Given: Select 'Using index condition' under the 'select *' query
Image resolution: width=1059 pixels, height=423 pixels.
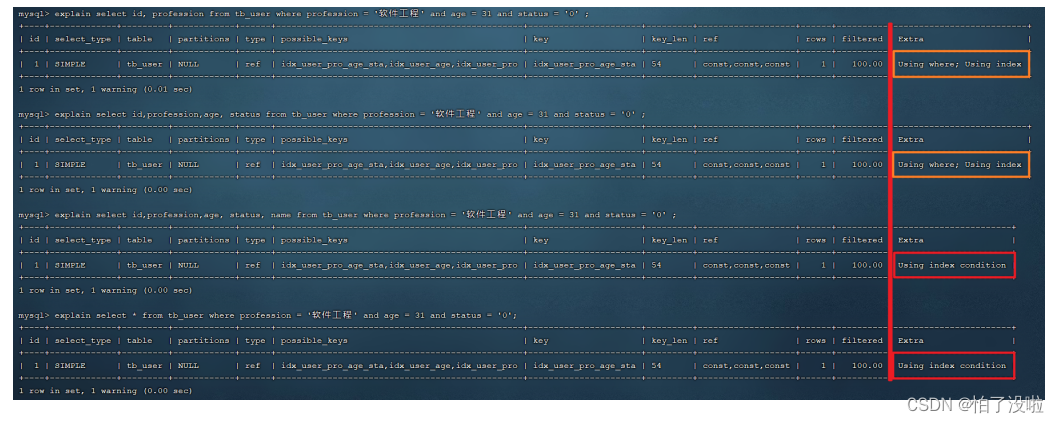Looking at the screenshot, I should pos(952,366).
